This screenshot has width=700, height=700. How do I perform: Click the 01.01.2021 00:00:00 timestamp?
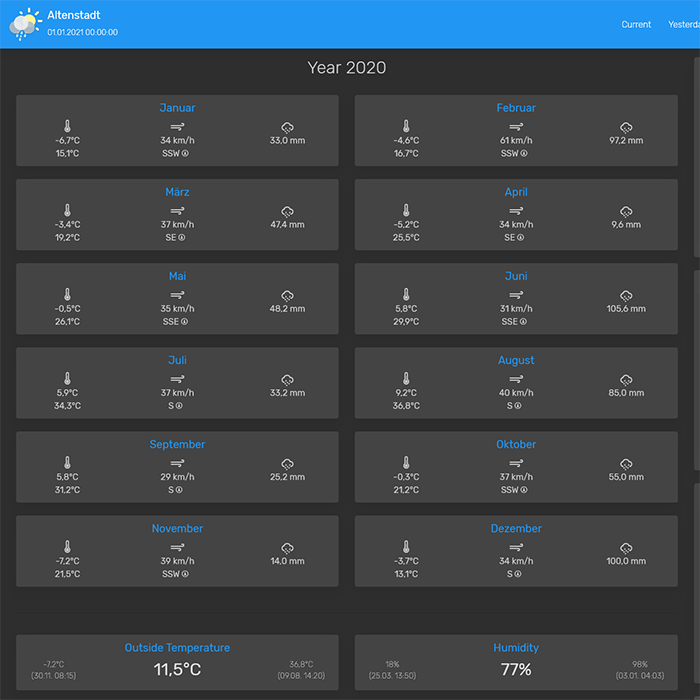(83, 32)
